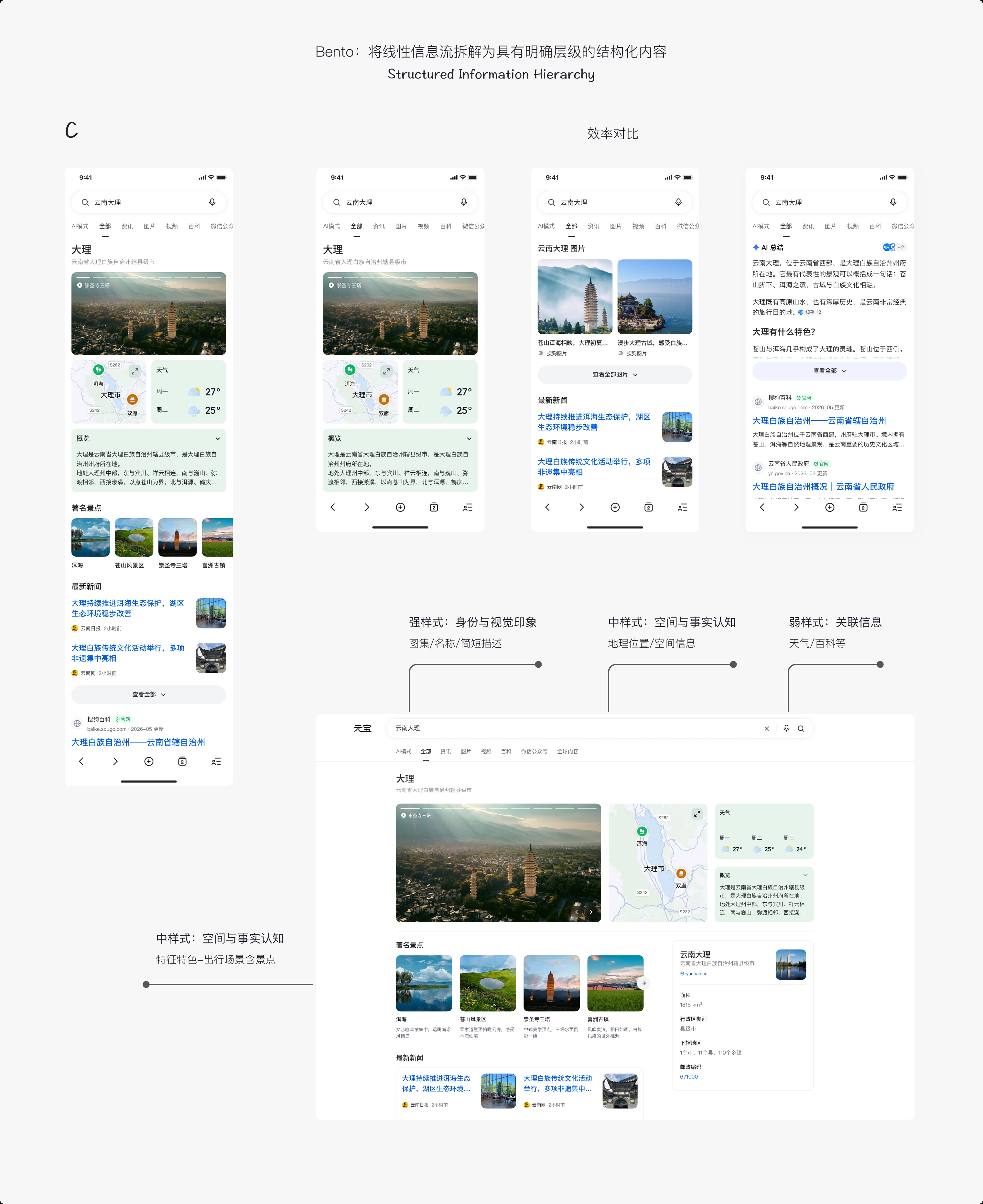Tap the orange 双廊 pin on the desktop map
The height and width of the screenshot is (1204, 983).
[x=681, y=874]
